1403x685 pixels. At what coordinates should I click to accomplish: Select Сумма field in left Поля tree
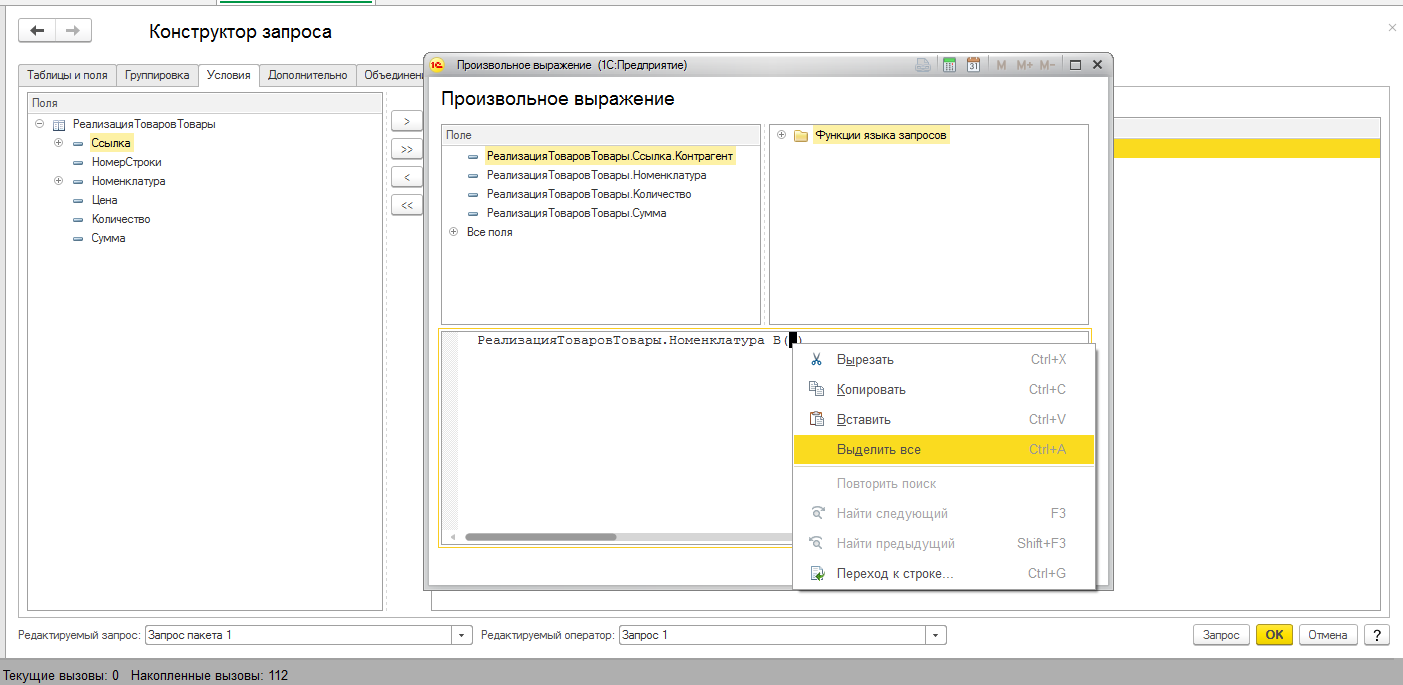[x=108, y=238]
